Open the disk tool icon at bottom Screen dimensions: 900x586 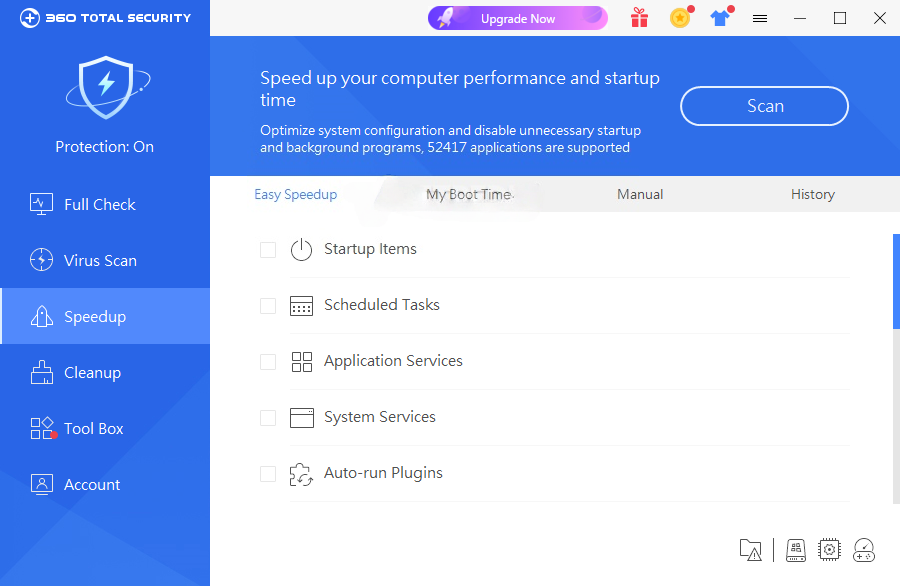point(796,550)
